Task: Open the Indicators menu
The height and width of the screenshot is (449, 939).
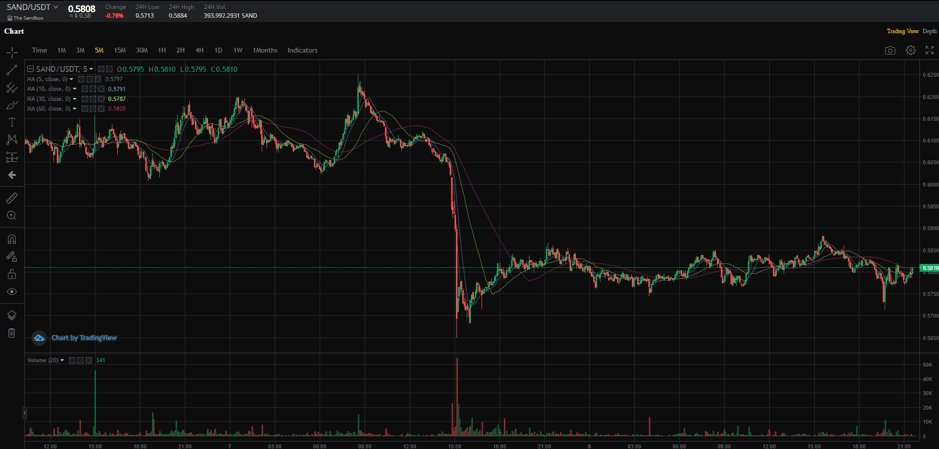Action: [x=302, y=50]
